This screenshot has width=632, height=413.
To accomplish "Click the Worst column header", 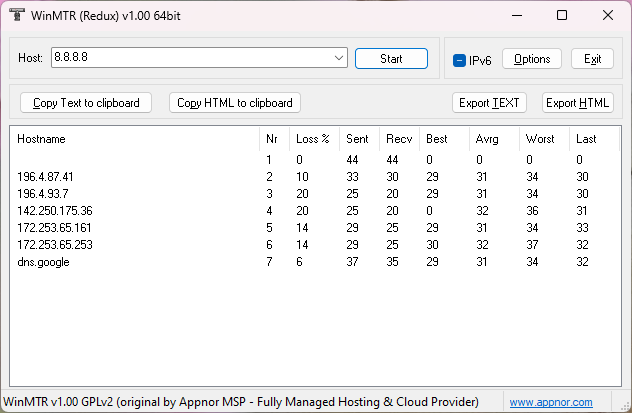I will click(x=545, y=139).
